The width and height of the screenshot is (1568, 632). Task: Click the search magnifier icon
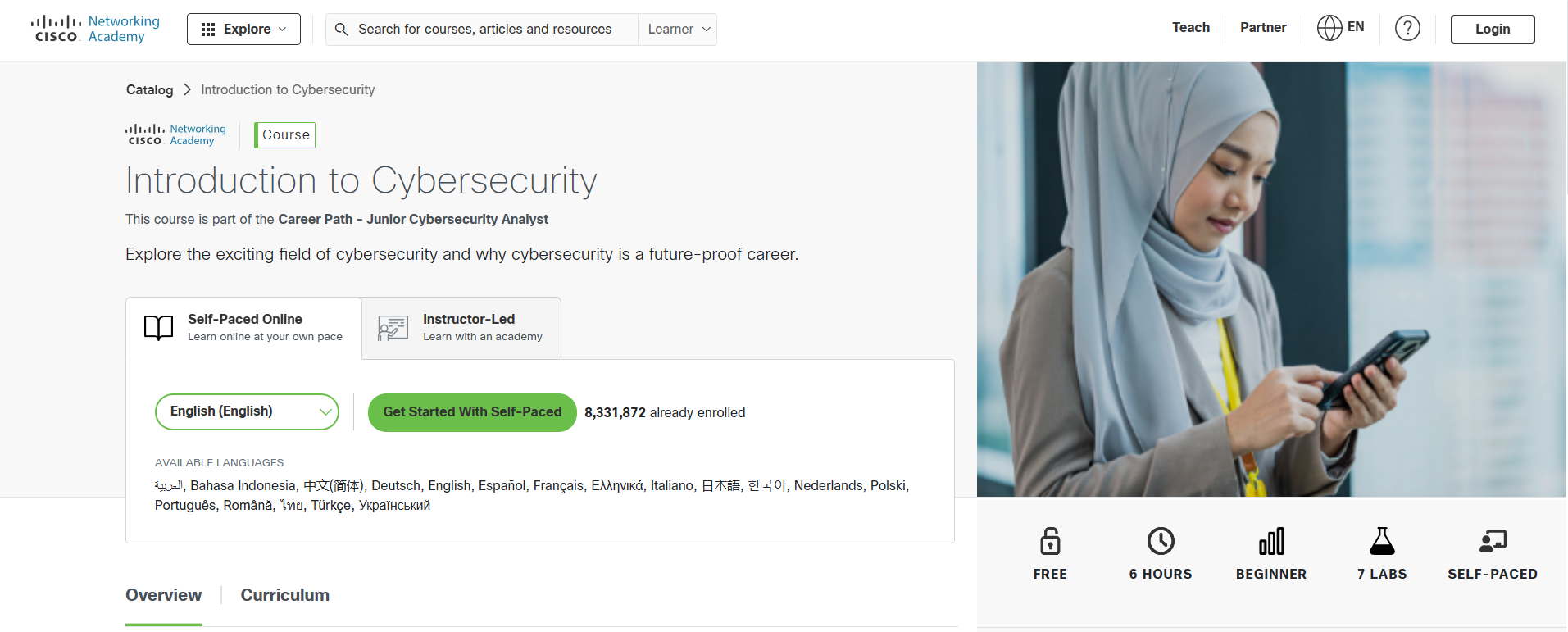tap(342, 29)
